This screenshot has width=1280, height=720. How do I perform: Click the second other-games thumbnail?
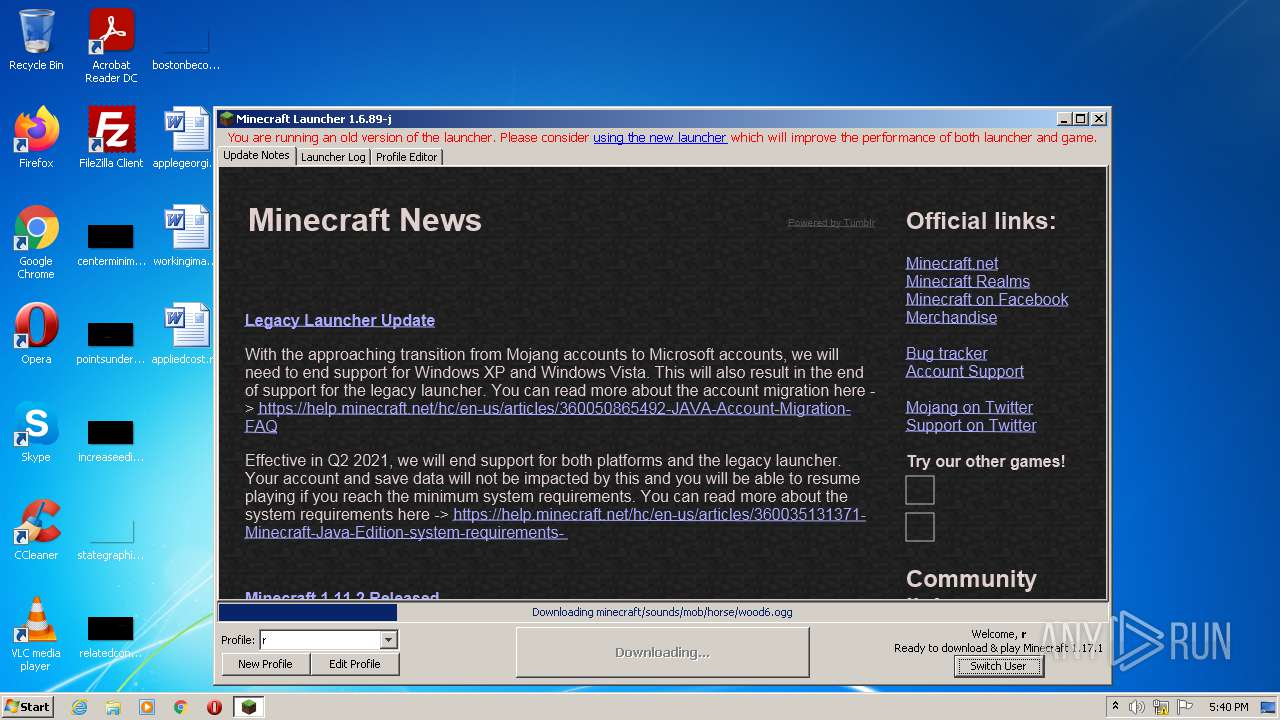point(920,527)
